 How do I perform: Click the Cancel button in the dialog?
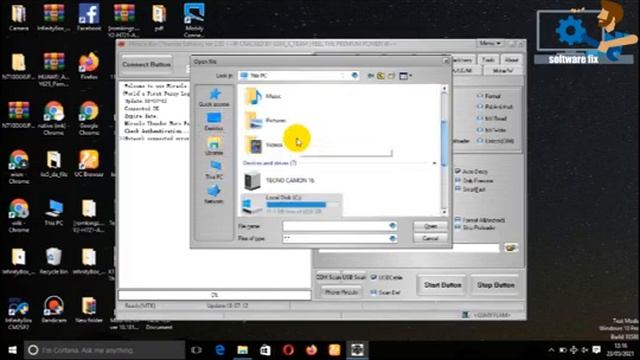tap(431, 238)
